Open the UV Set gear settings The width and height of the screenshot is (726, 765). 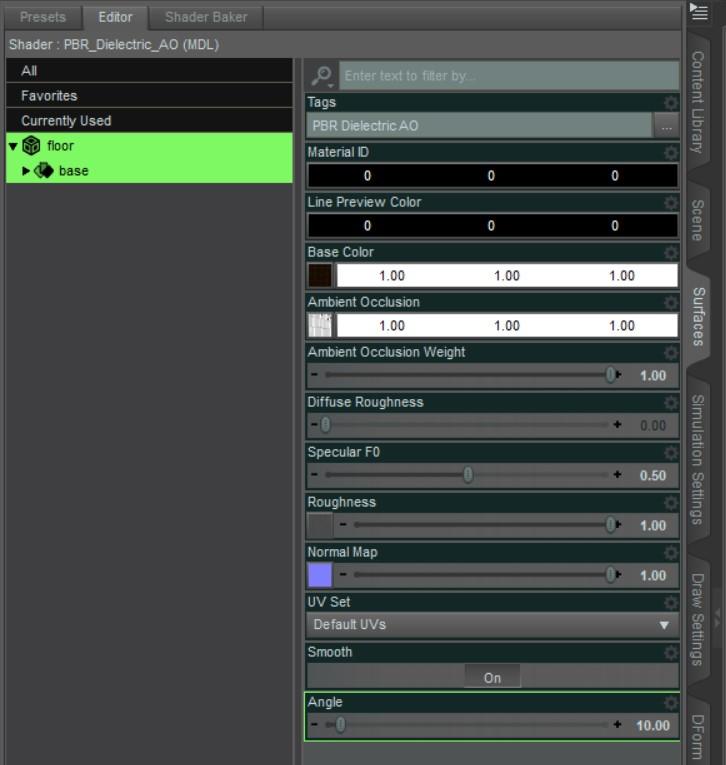click(x=671, y=603)
